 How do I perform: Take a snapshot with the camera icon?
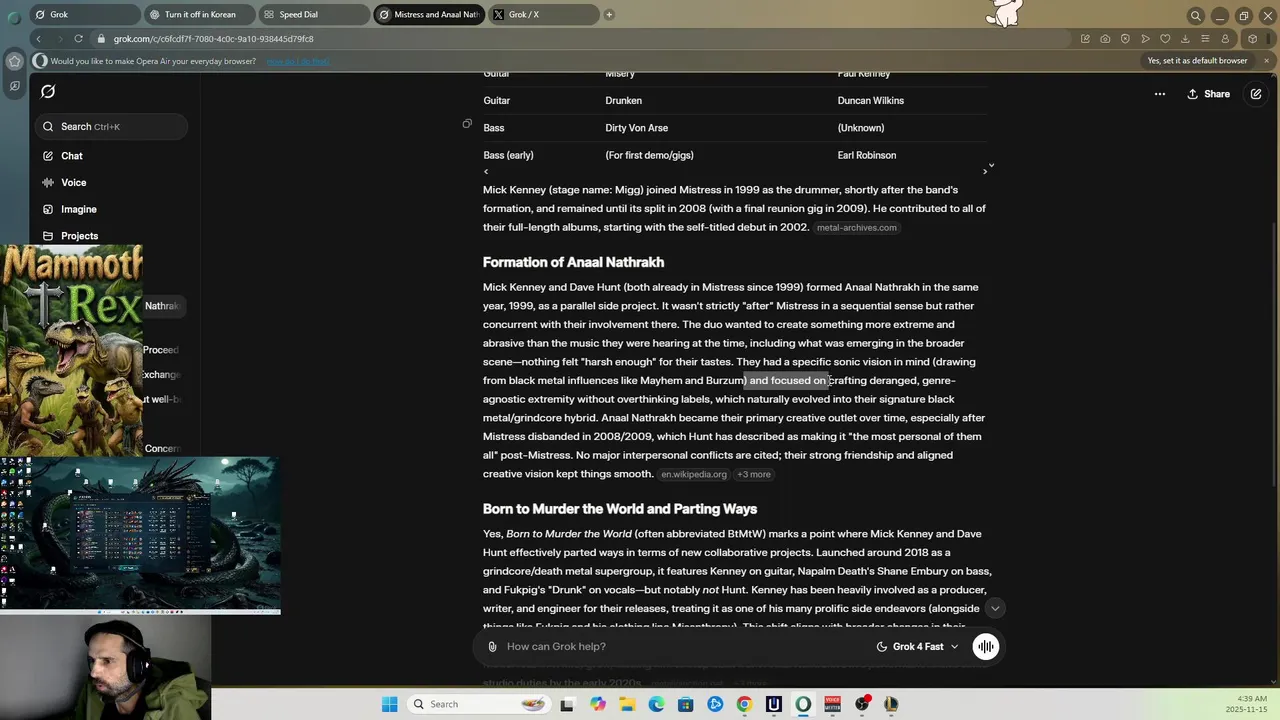click(x=1105, y=39)
